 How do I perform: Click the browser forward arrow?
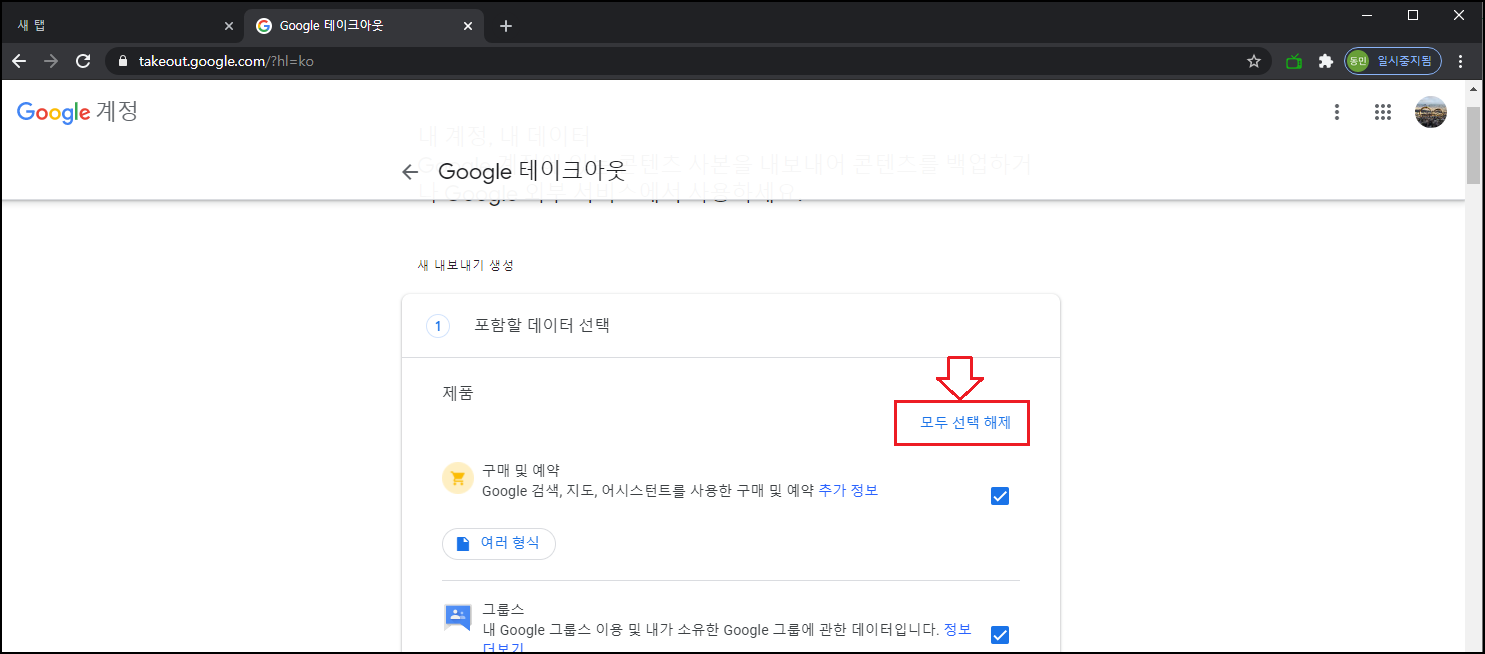[51, 61]
